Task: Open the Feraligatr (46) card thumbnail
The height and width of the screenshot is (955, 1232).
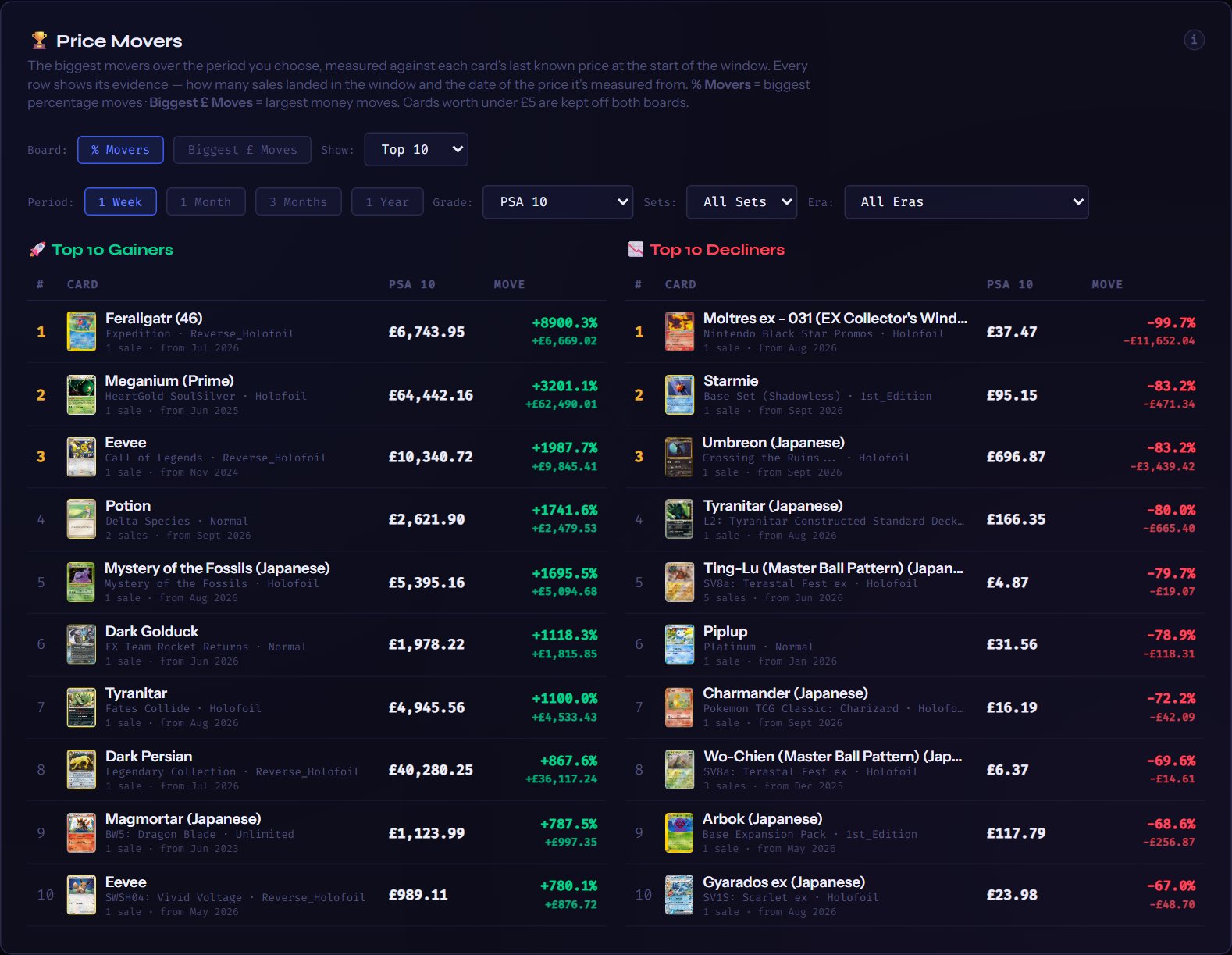Action: click(81, 332)
